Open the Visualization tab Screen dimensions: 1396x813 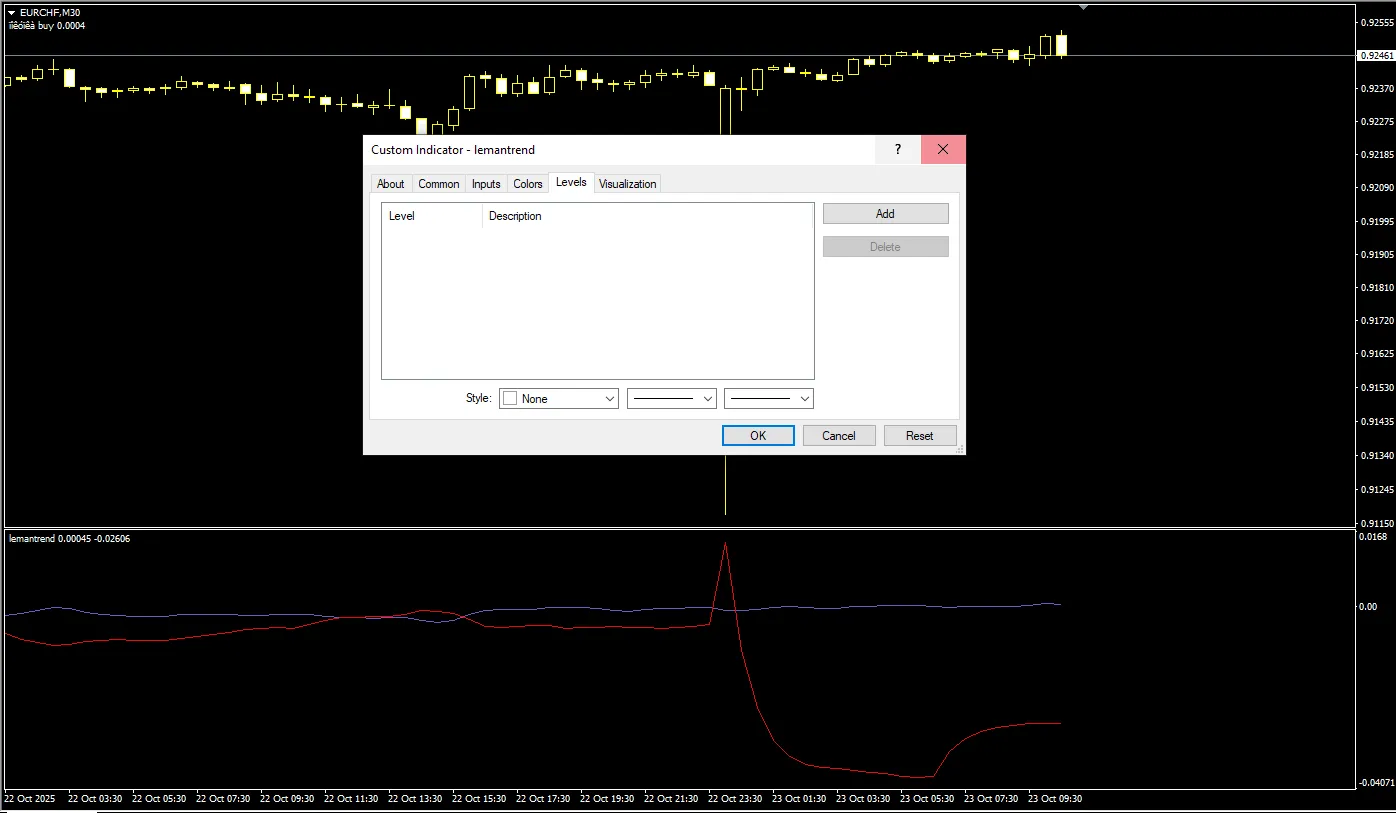[628, 184]
